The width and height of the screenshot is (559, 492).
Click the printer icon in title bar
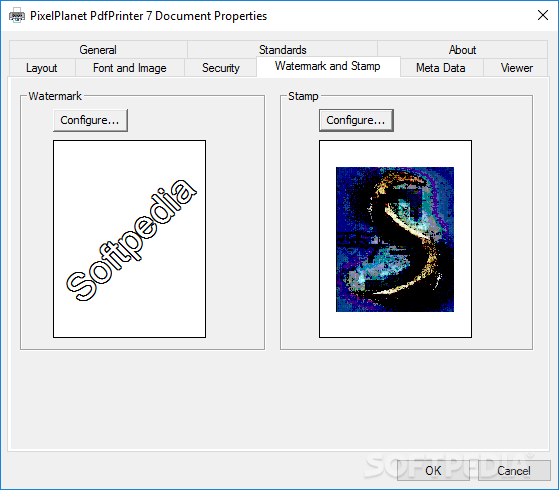17,16
